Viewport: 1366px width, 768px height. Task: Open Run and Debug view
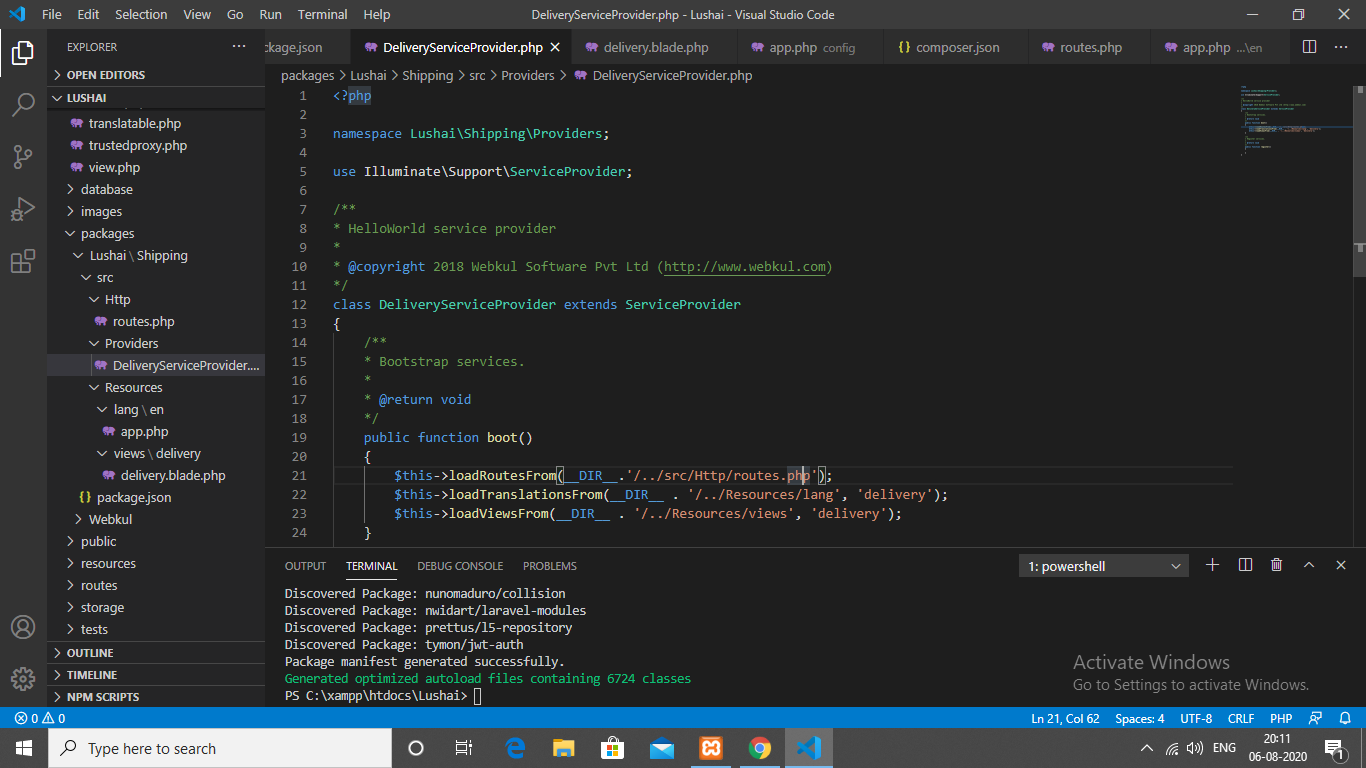(x=23, y=209)
